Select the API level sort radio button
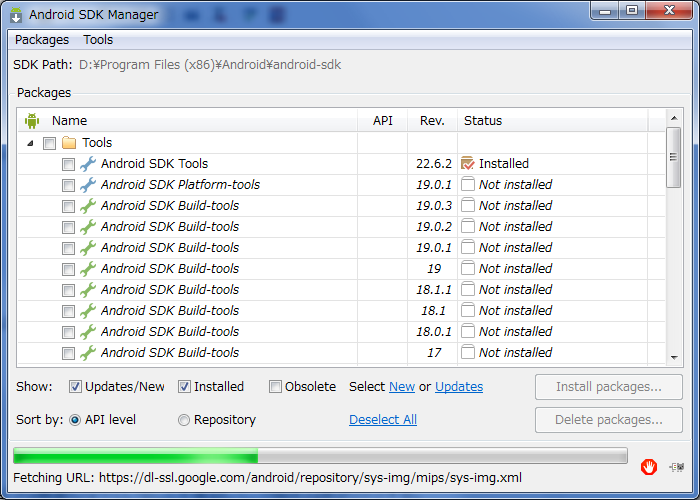700x500 pixels. (x=75, y=420)
